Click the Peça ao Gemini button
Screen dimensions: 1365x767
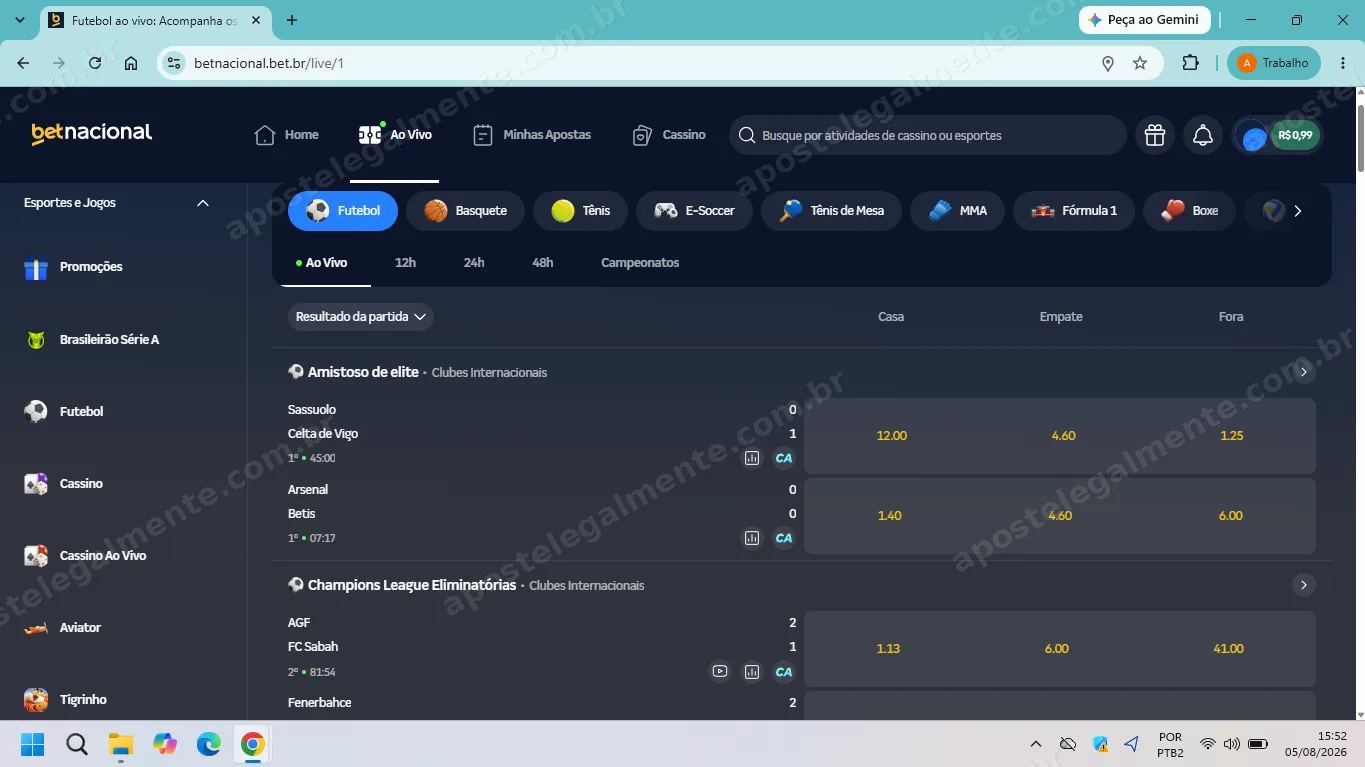point(1145,20)
